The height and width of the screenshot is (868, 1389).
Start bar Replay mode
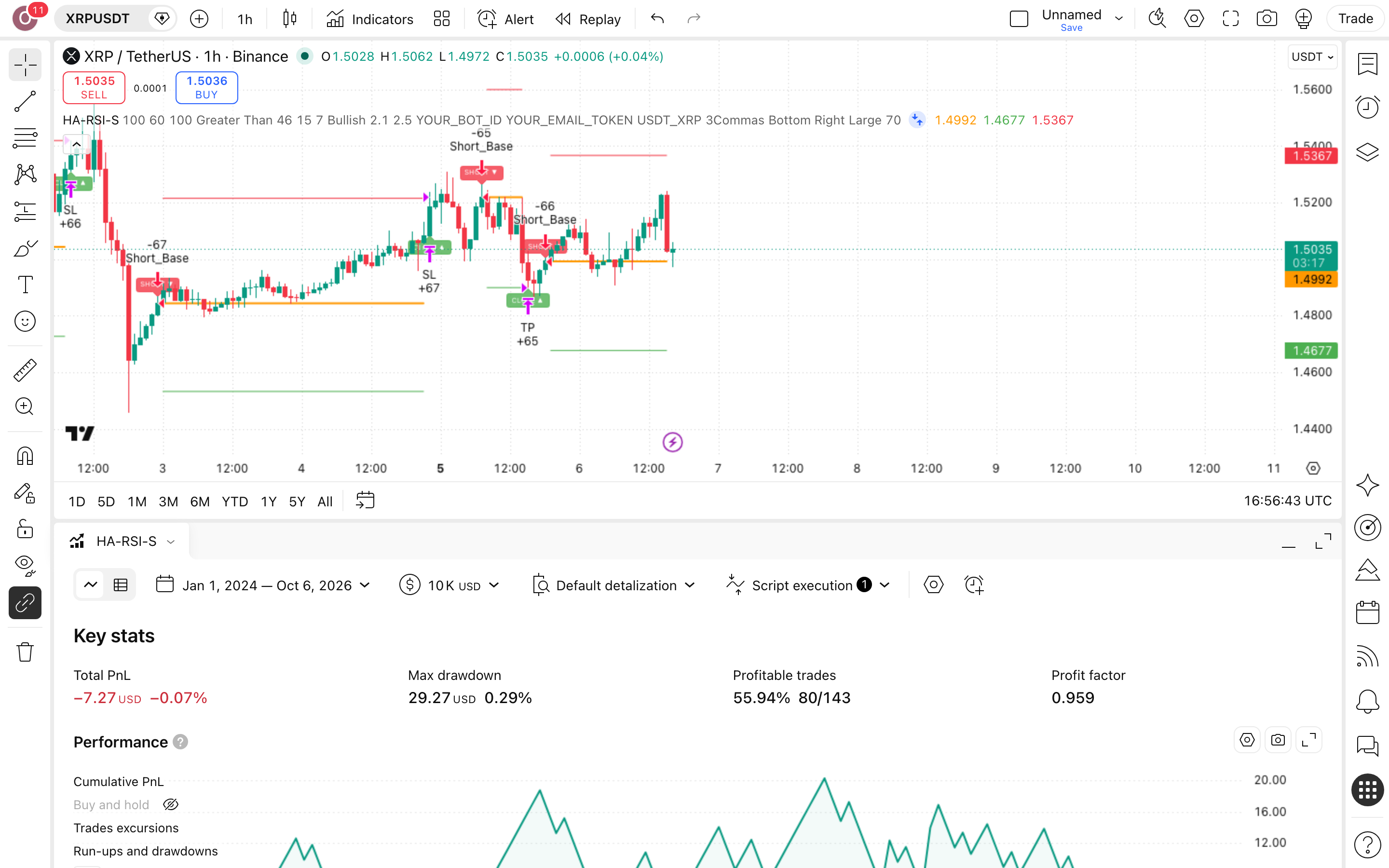pyautogui.click(x=588, y=19)
